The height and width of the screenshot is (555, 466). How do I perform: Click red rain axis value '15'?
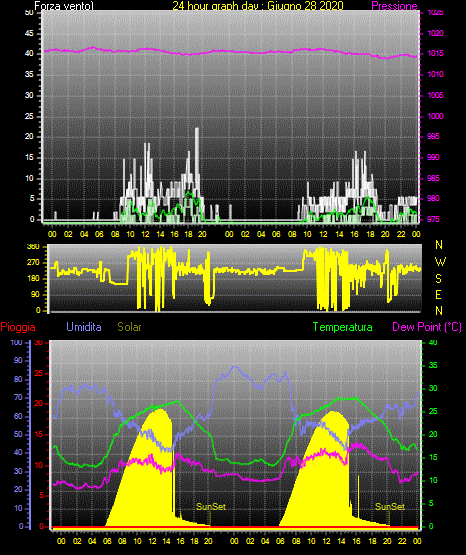[x=39, y=434]
